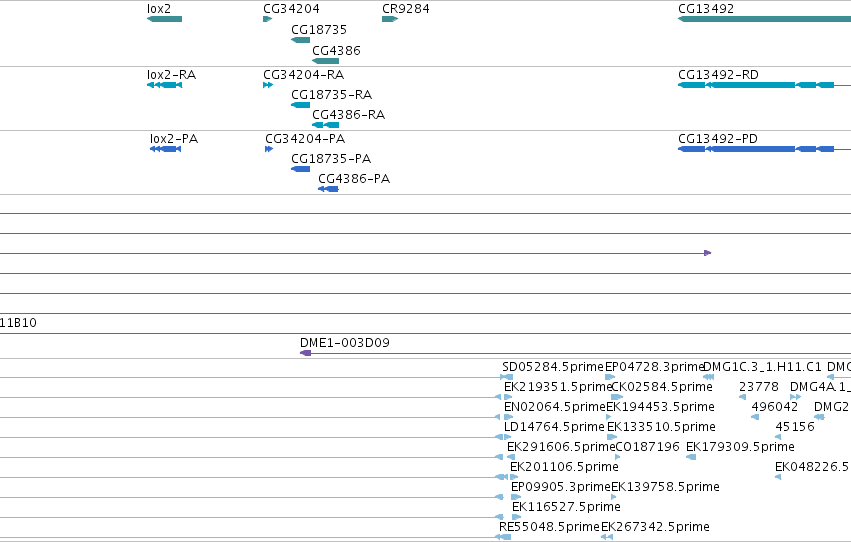Click the 45156 feature label
Image resolution: width=851 pixels, height=542 pixels.
click(x=795, y=427)
